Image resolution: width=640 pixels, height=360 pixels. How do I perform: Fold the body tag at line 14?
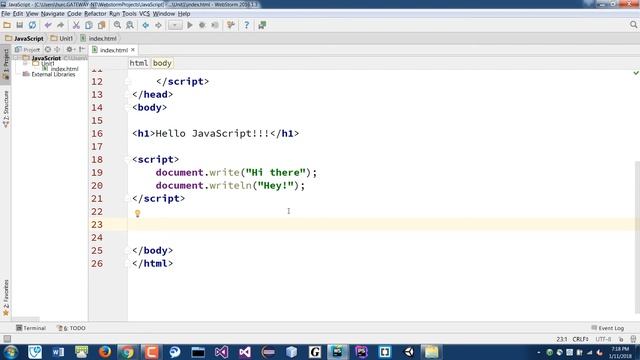point(127,108)
